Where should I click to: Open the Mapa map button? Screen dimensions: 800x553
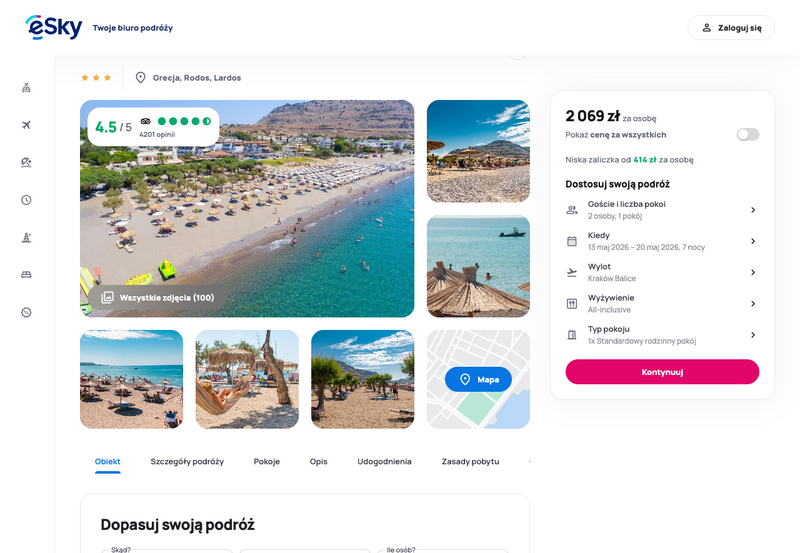478,380
